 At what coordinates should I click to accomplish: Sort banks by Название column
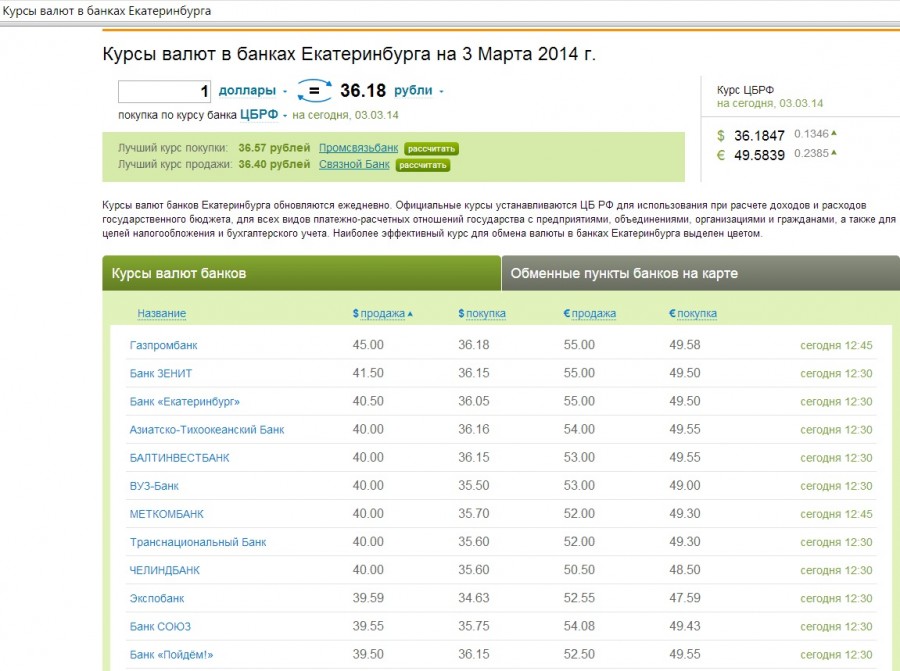[x=161, y=313]
